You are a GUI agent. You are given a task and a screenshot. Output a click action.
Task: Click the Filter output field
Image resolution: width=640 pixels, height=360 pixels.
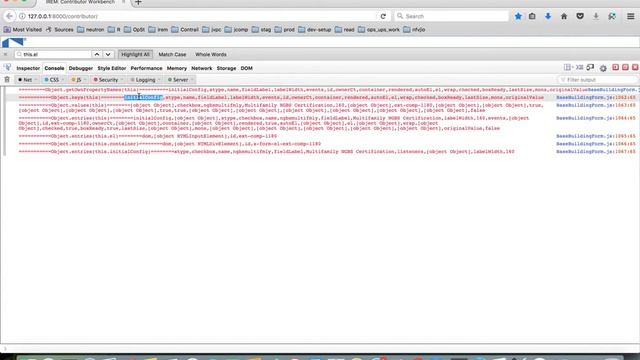point(597,80)
